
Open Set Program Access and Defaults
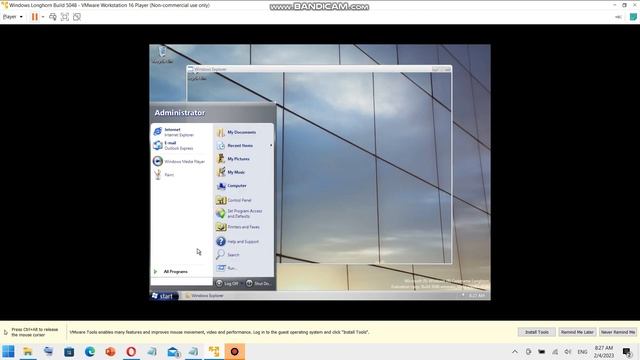pyautogui.click(x=239, y=213)
